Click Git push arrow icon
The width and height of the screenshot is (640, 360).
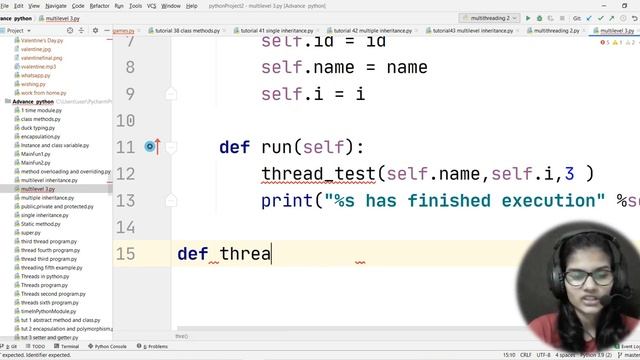(x=611, y=18)
